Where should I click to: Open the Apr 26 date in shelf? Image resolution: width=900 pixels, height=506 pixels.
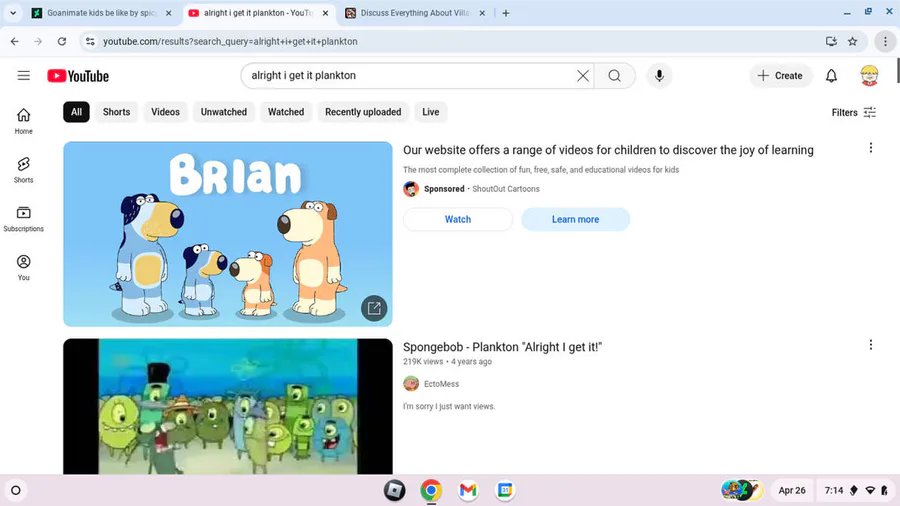coord(792,491)
